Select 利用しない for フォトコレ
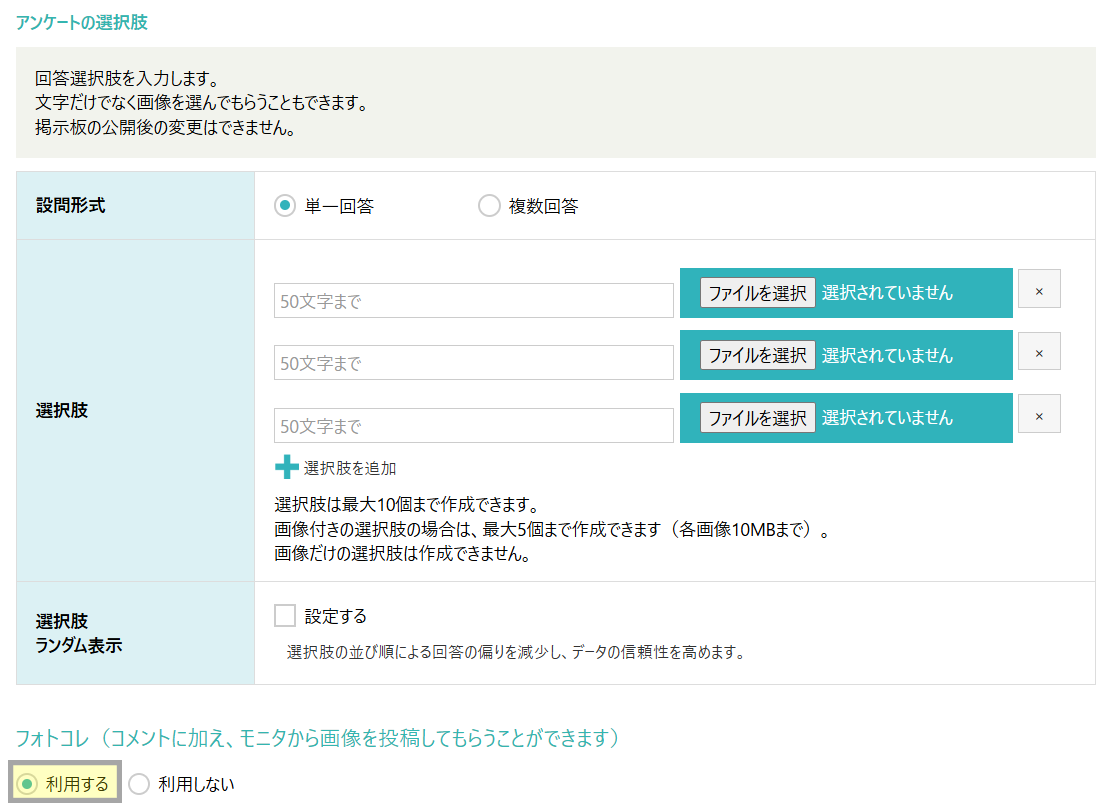This screenshot has height=808, width=1110. 139,783
